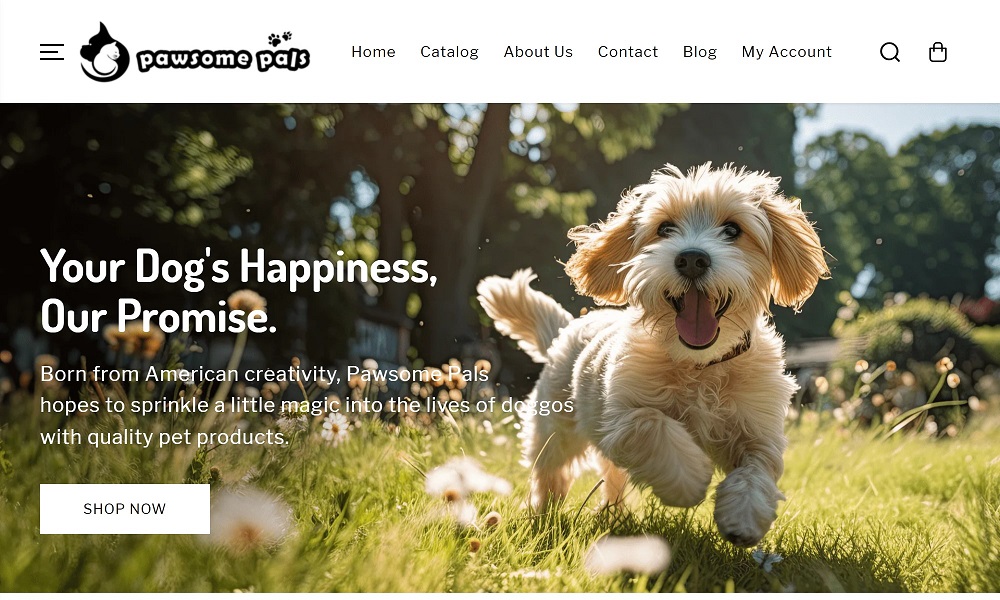The image size is (1000, 600).
Task: Click the "Your Dog's Happiness," headline line
Action: tap(239, 267)
